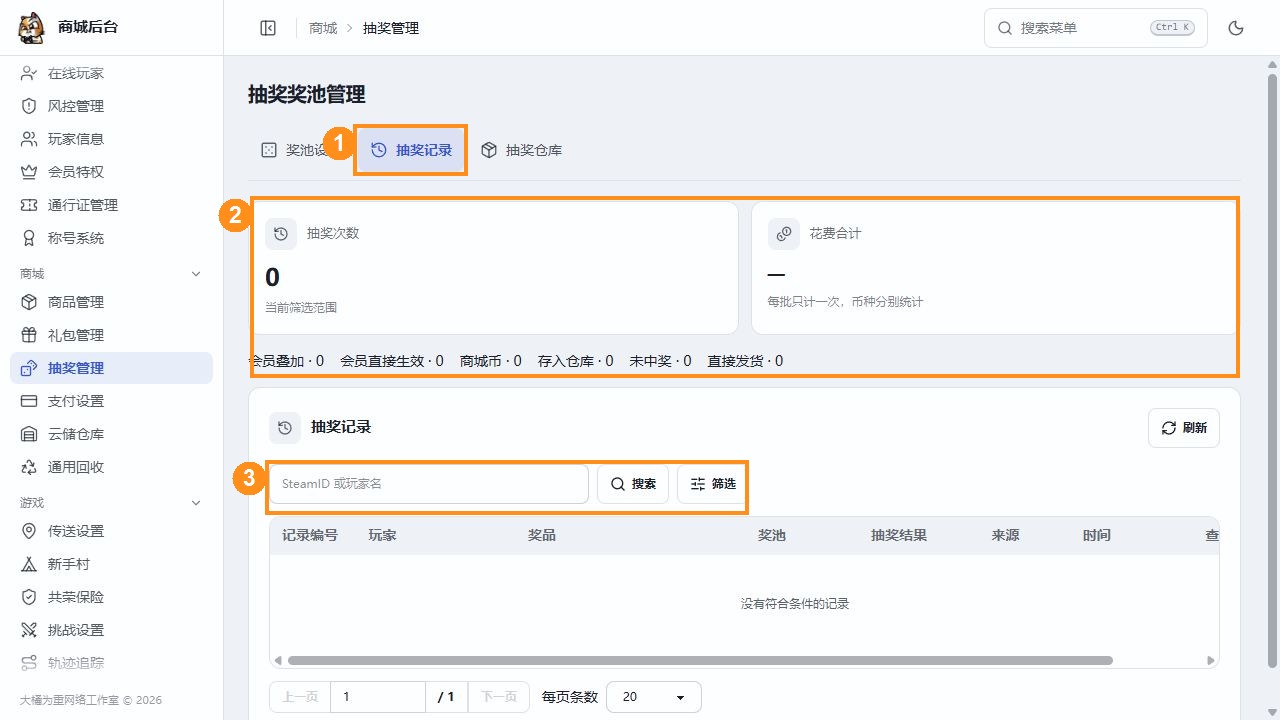
Task: Focus the 搜索菜单 search box
Action: [1096, 28]
